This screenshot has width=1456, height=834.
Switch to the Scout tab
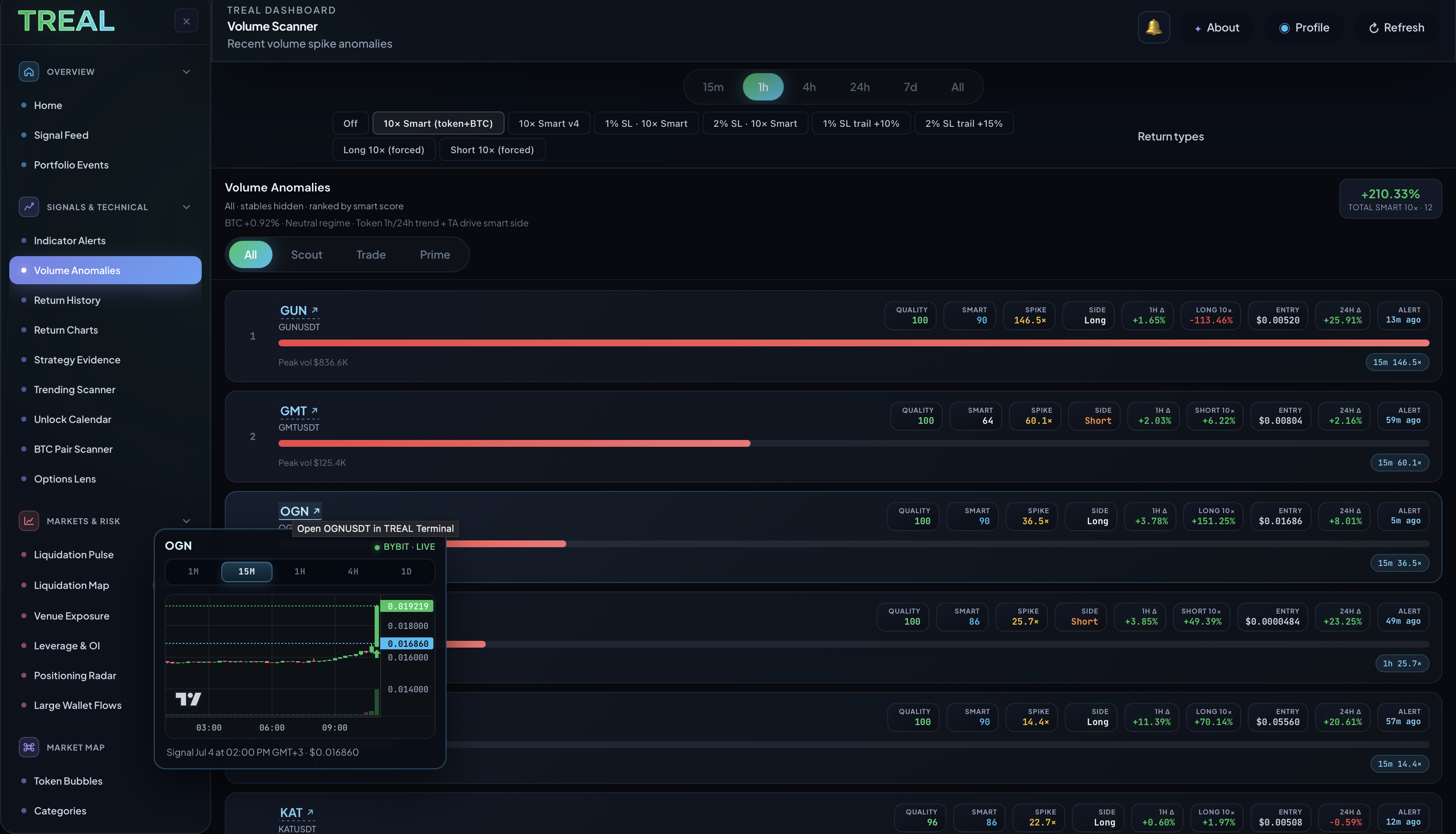pyautogui.click(x=307, y=254)
